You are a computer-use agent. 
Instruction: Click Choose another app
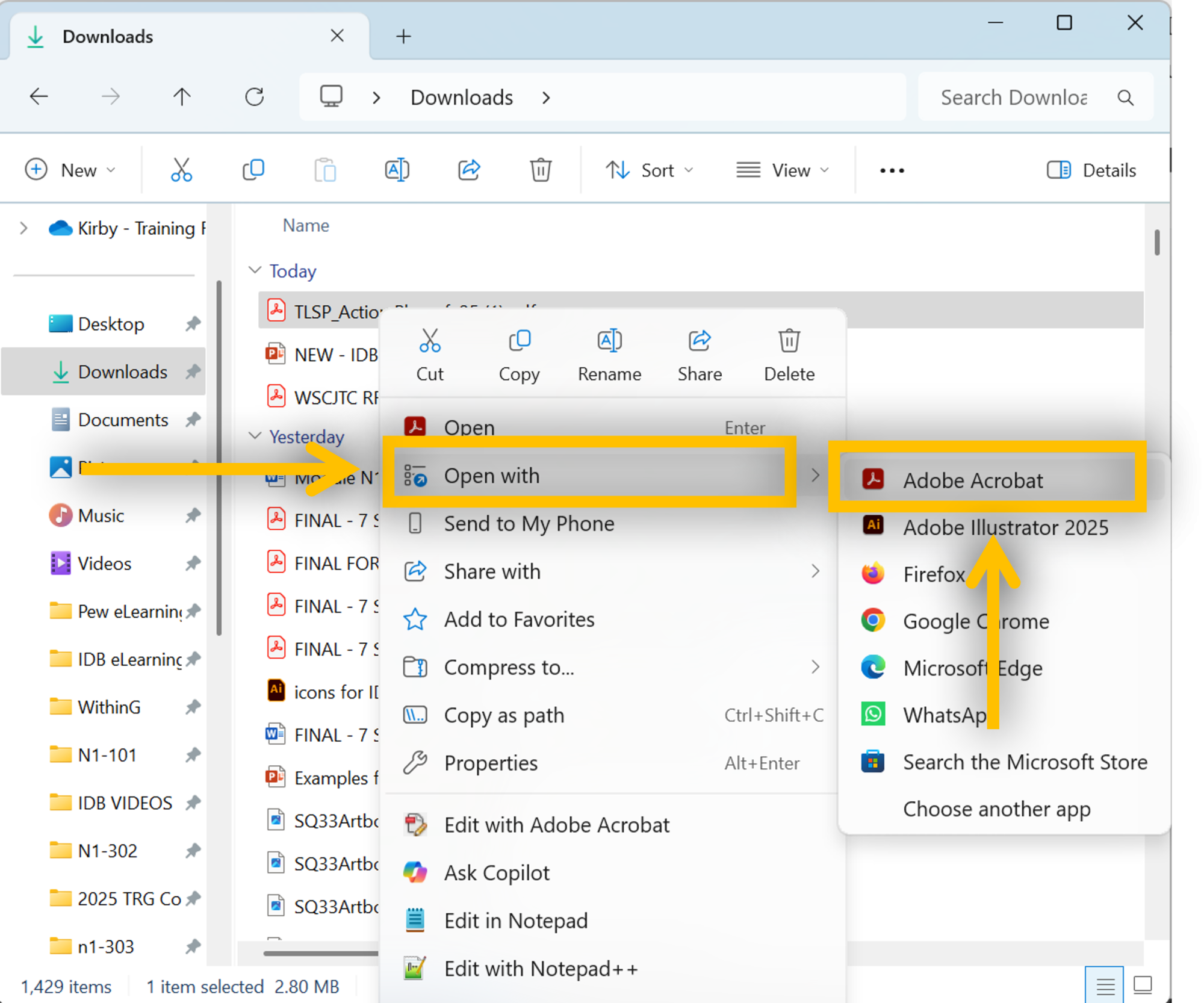click(996, 809)
